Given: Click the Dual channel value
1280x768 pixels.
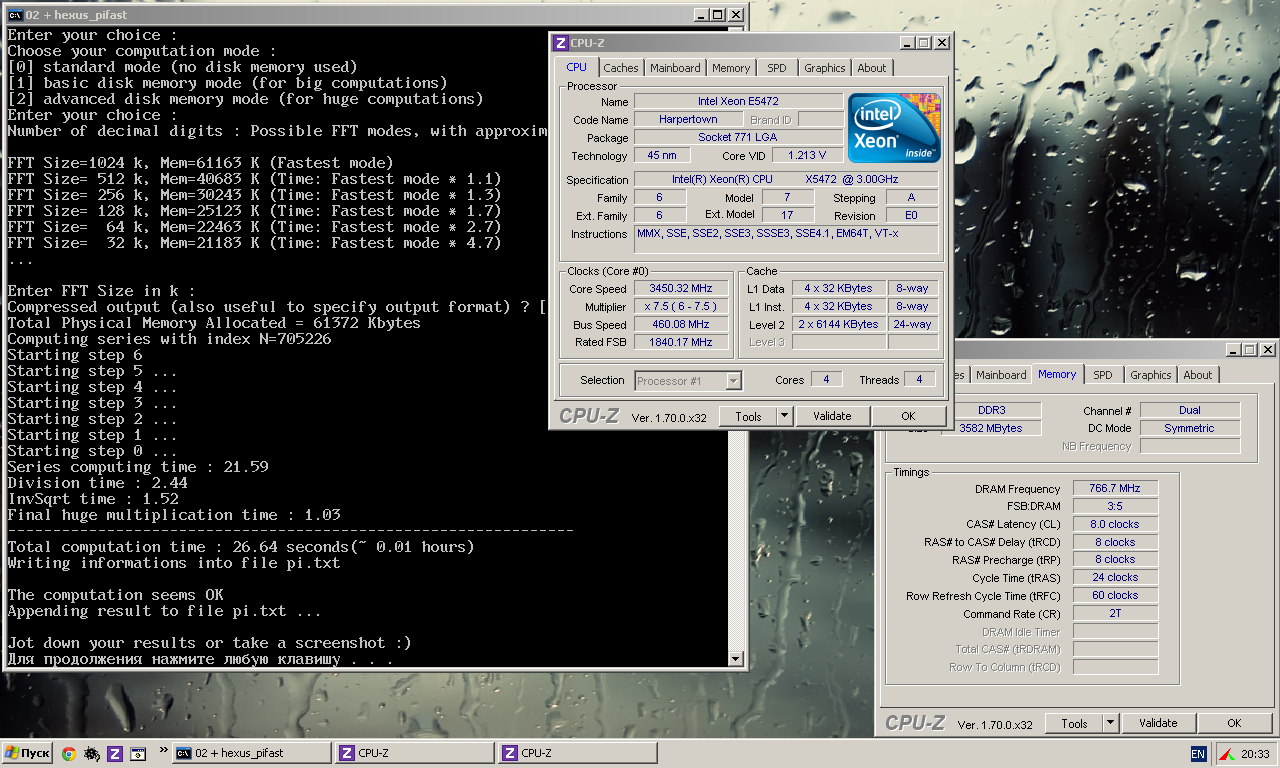Looking at the screenshot, I should coord(1190,410).
